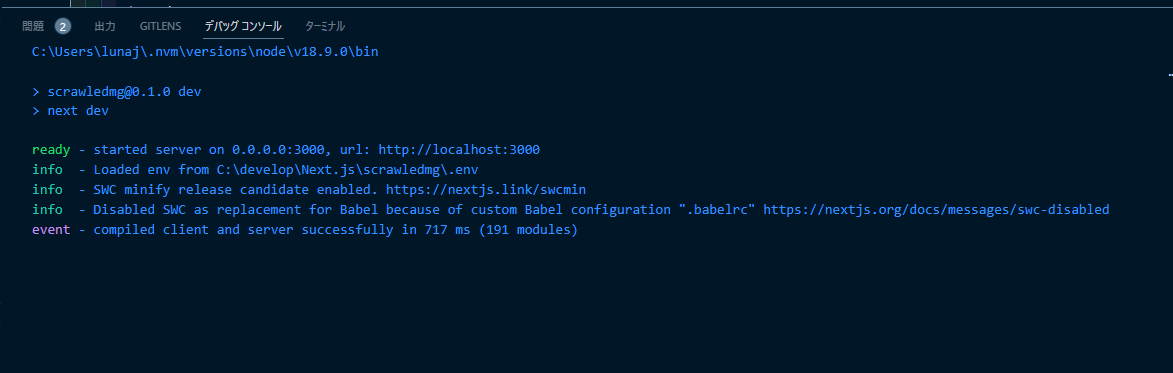The width and height of the screenshot is (1173, 373).
Task: Click the 'next dev' command line
Action: coord(70,111)
